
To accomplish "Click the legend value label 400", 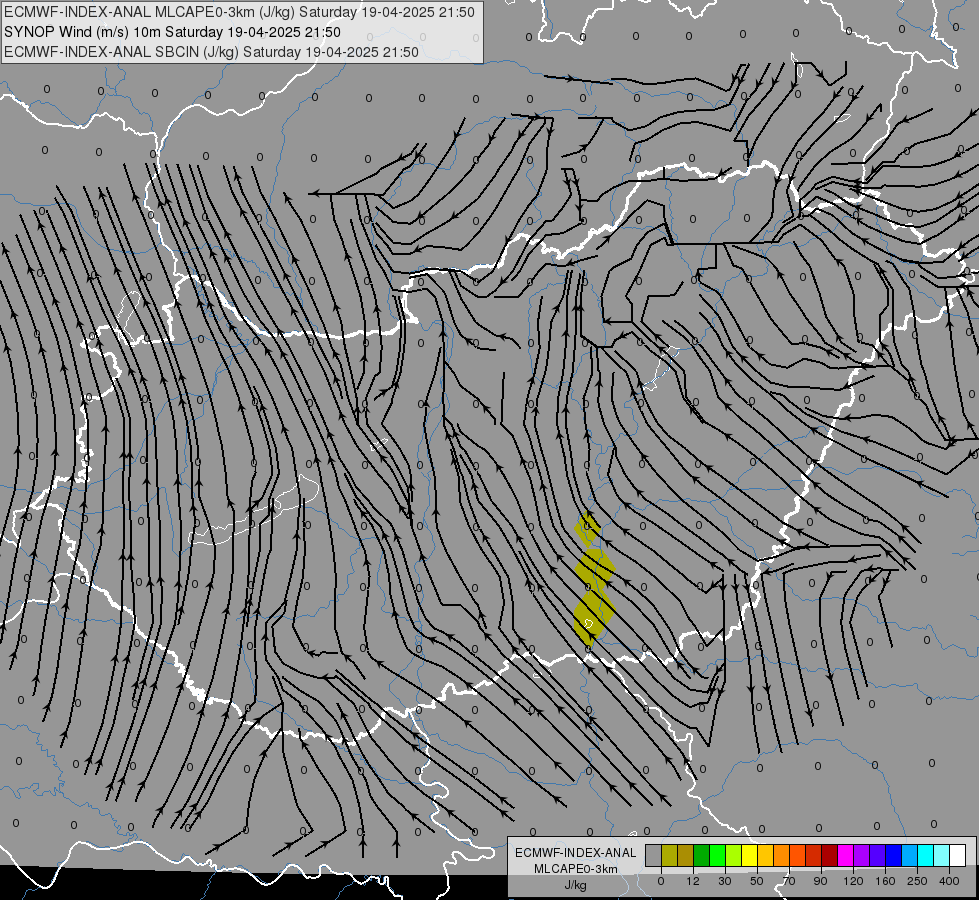I will click(949, 881).
